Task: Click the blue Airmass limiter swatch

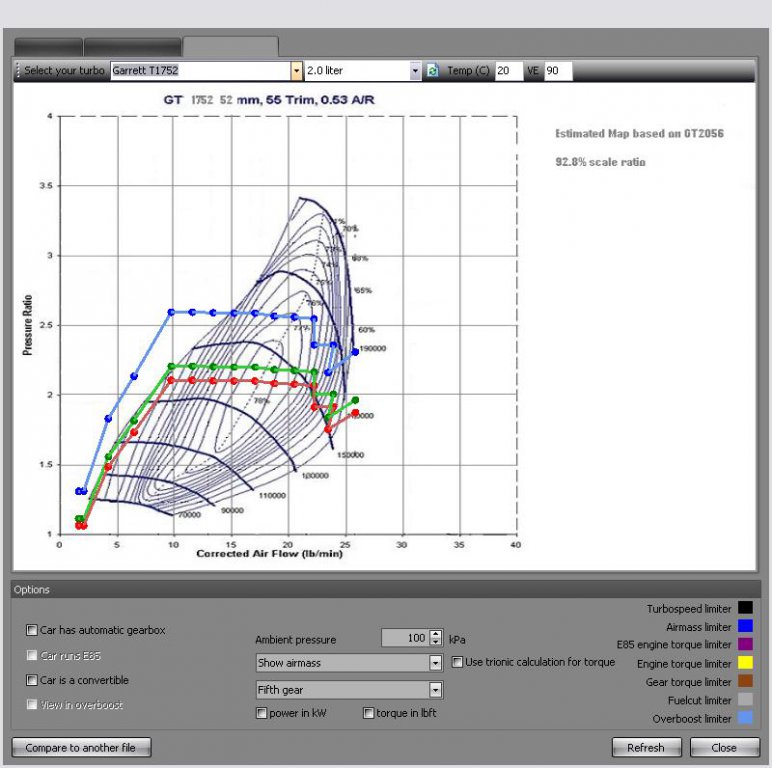Action: (x=745, y=626)
